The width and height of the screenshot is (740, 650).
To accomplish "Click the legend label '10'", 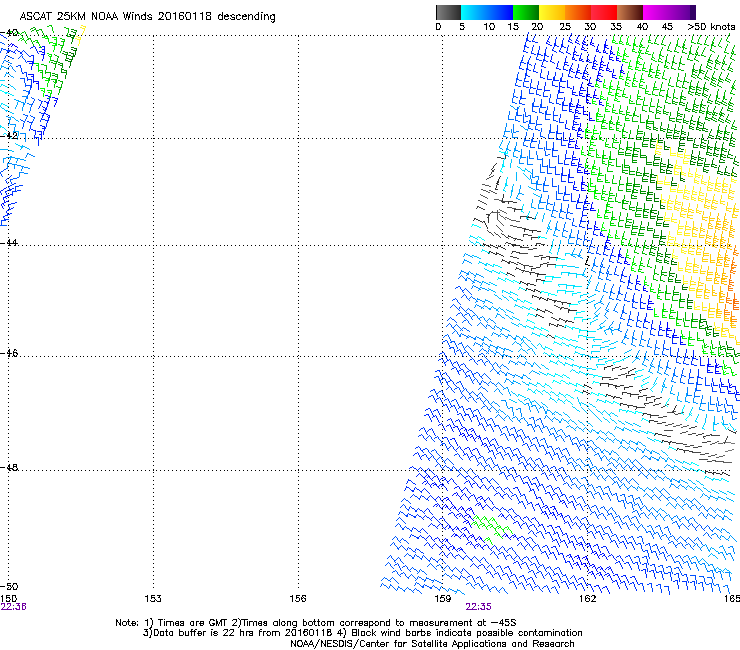I will [488, 27].
